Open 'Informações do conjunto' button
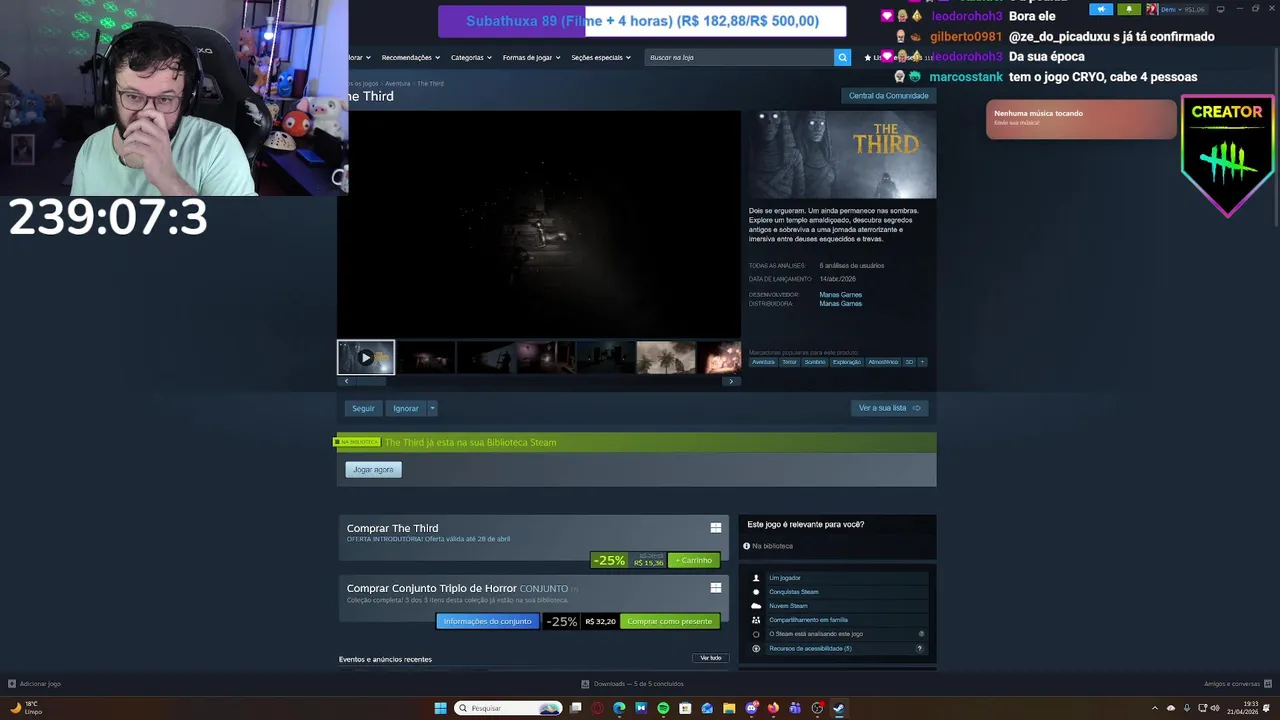 coord(487,621)
